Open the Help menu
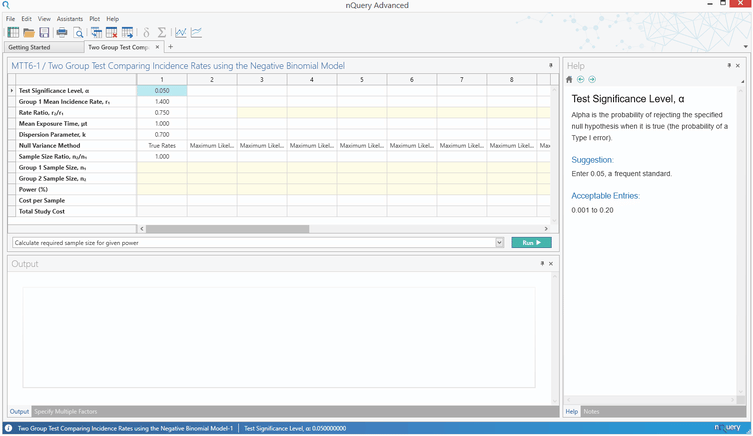Screen dimensions: 753x436 click(x=112, y=19)
